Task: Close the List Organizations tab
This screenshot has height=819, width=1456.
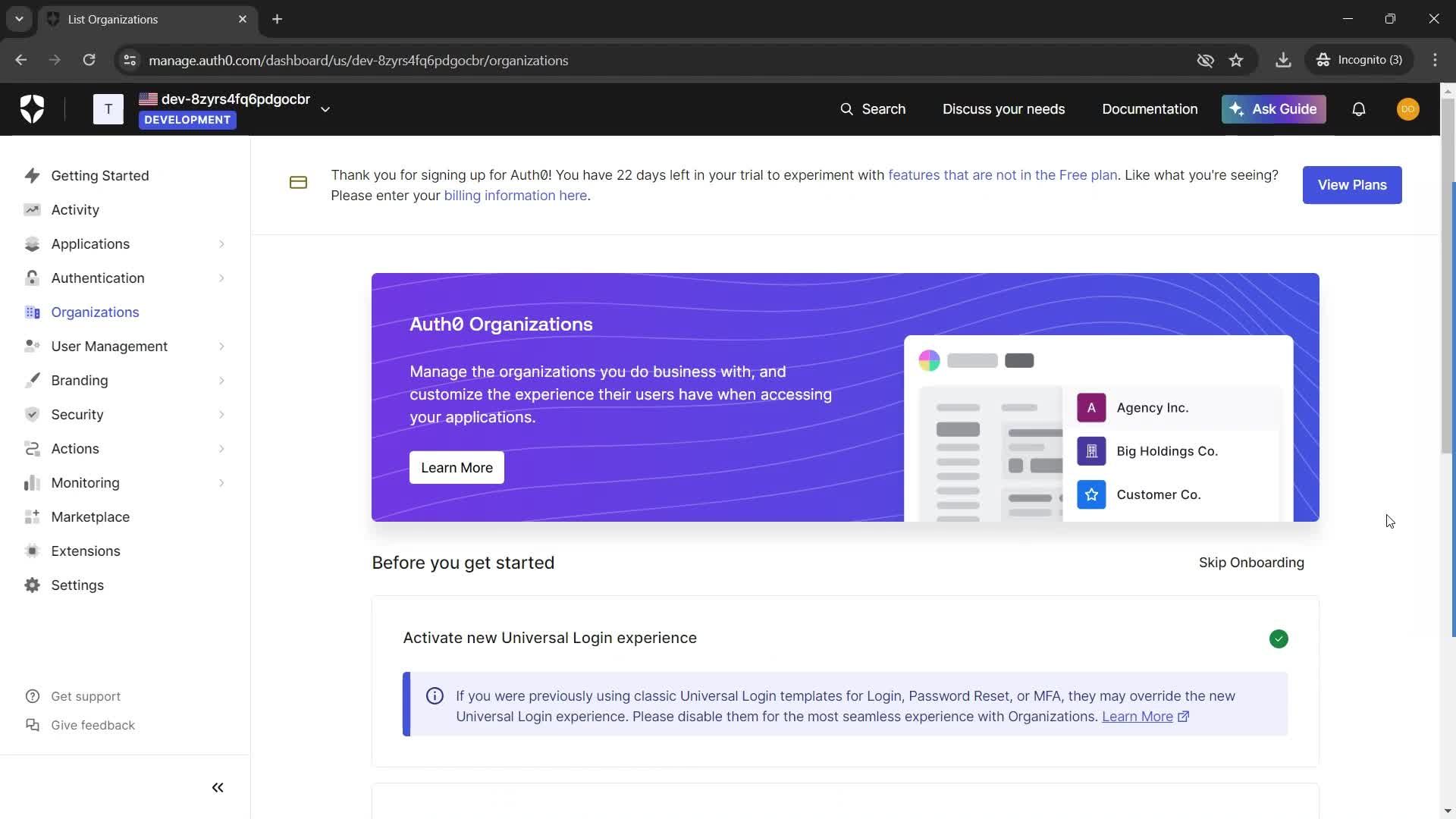Action: [x=243, y=19]
